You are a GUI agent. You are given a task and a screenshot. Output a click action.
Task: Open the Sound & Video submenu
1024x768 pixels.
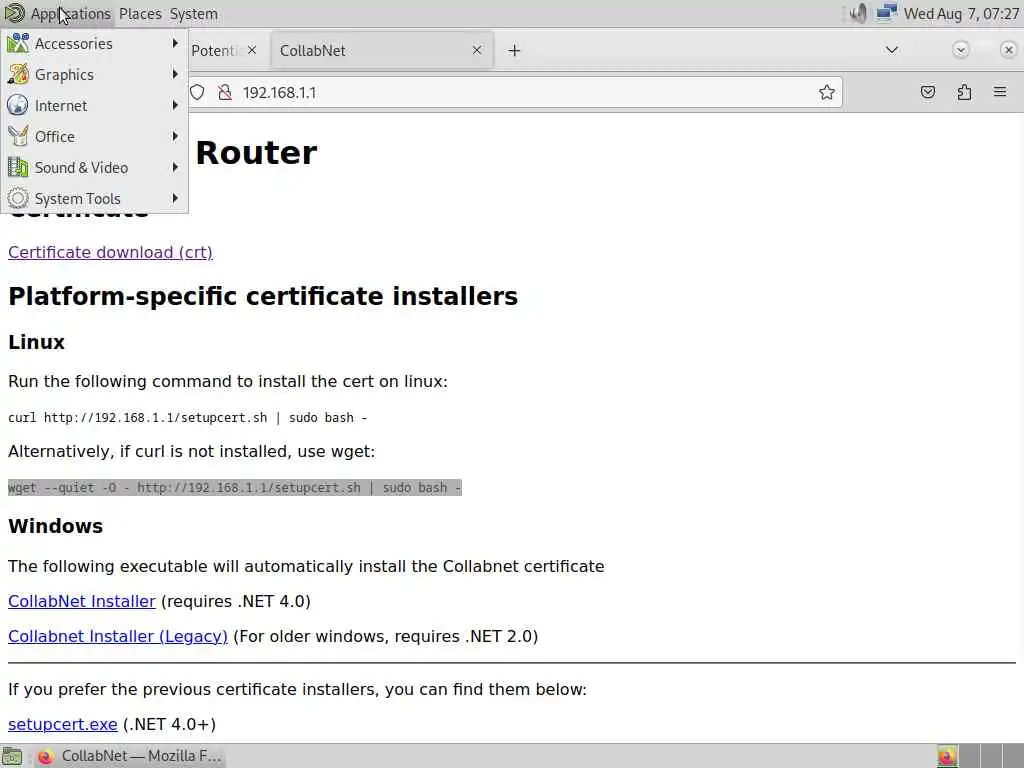(x=94, y=168)
